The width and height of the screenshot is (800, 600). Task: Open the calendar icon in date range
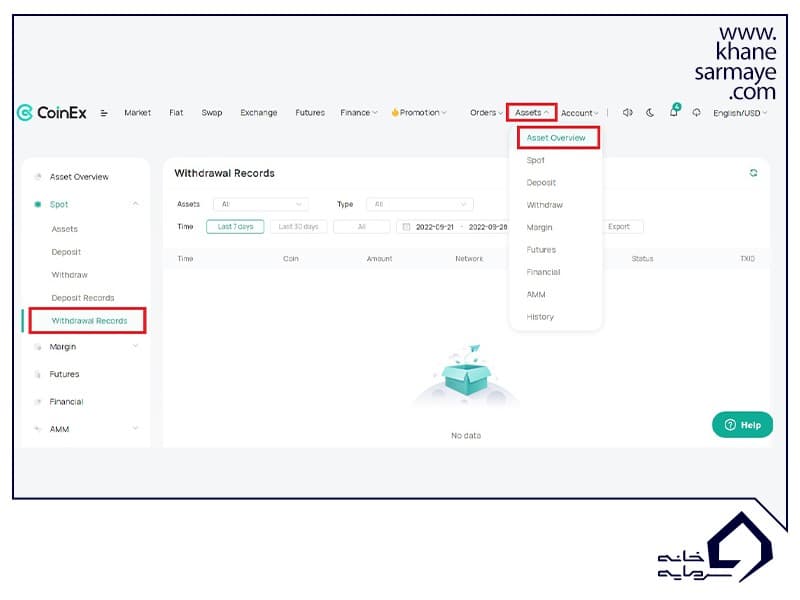406,227
